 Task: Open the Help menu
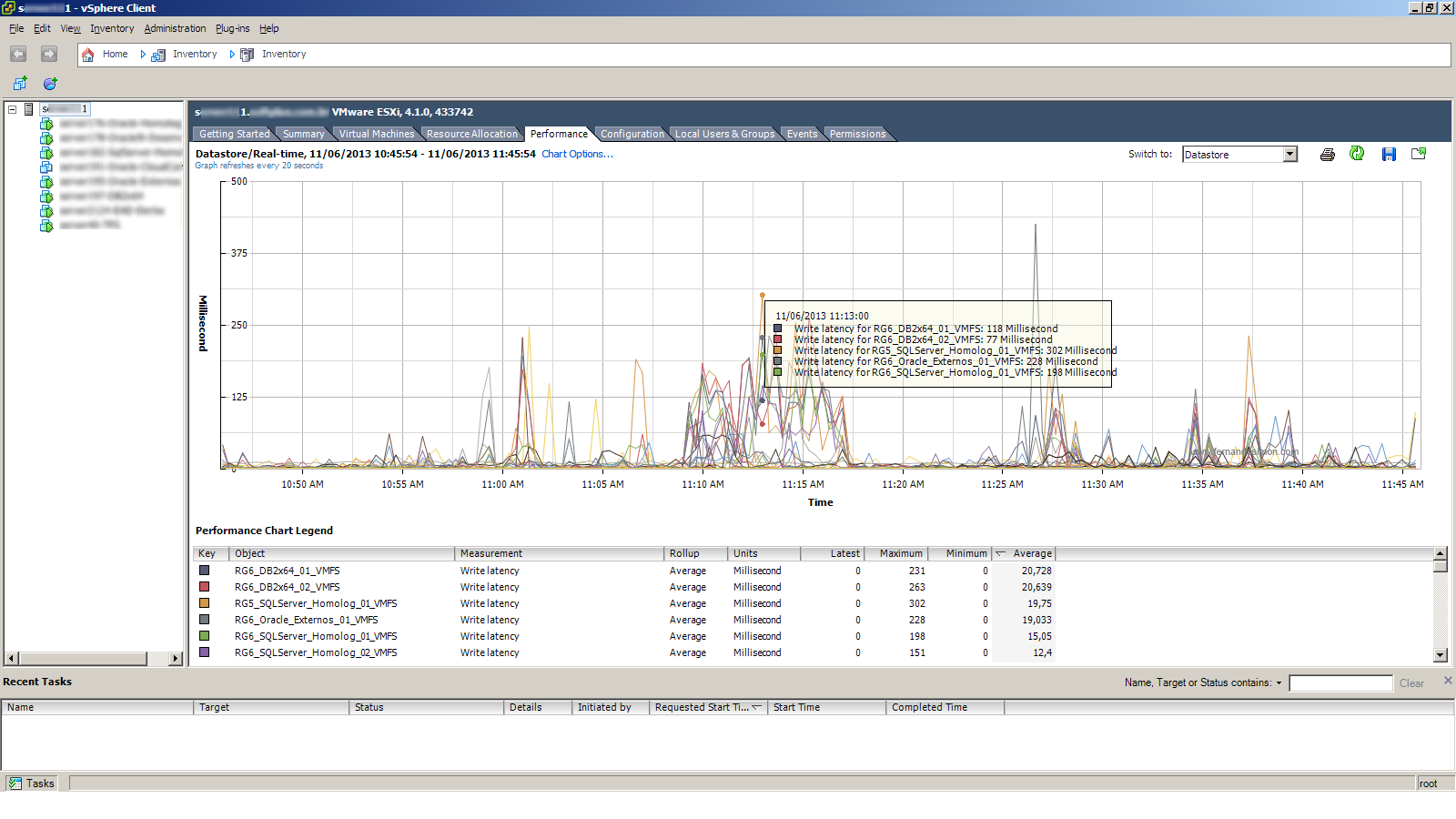[x=268, y=29]
